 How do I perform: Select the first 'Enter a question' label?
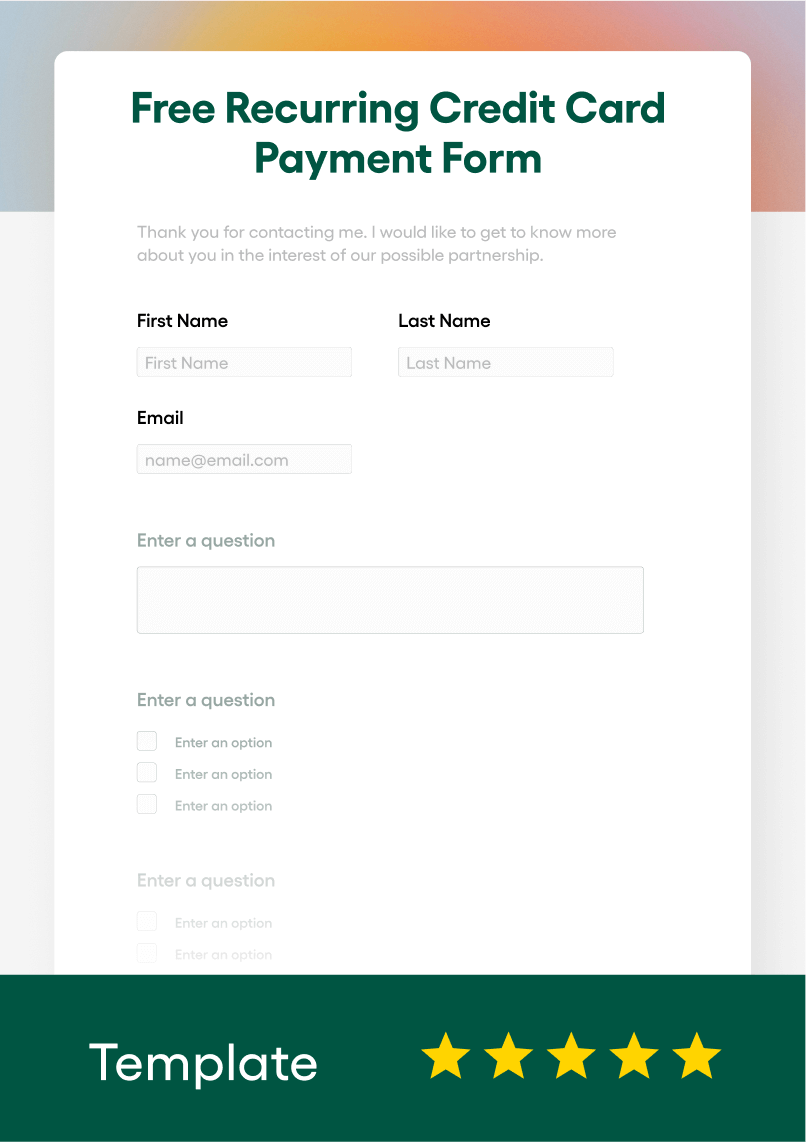pos(206,540)
